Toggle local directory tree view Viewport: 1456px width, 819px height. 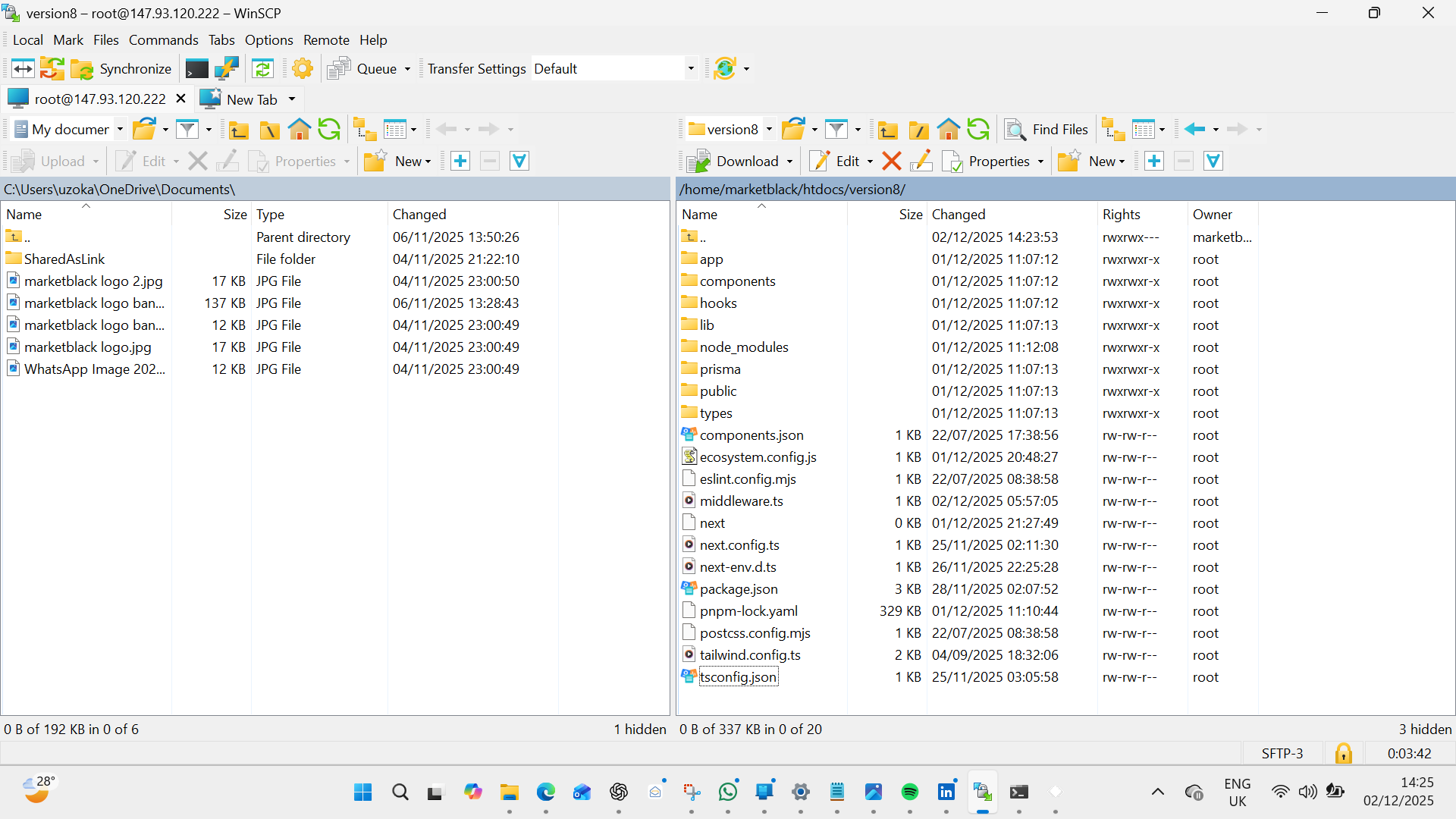pyautogui.click(x=365, y=130)
